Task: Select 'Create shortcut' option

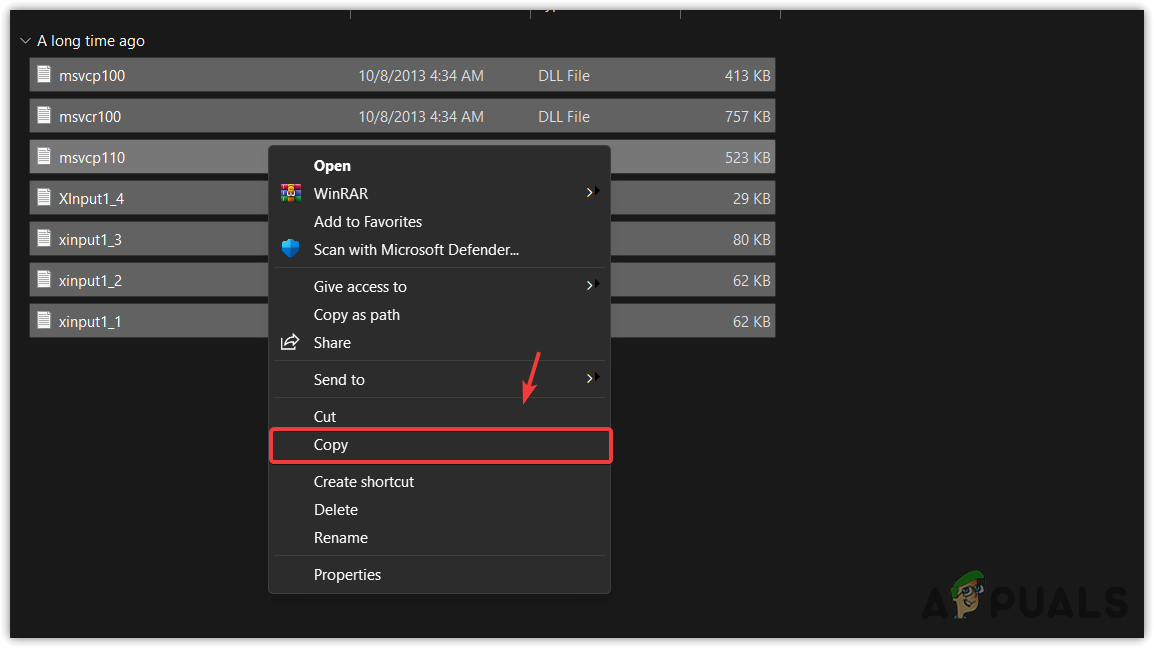Action: click(363, 481)
